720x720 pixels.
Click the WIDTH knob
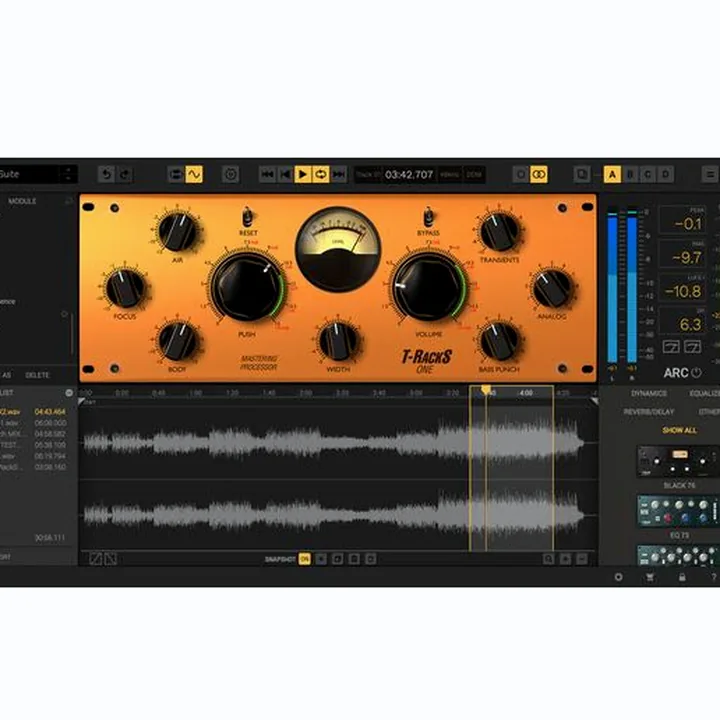coord(338,341)
